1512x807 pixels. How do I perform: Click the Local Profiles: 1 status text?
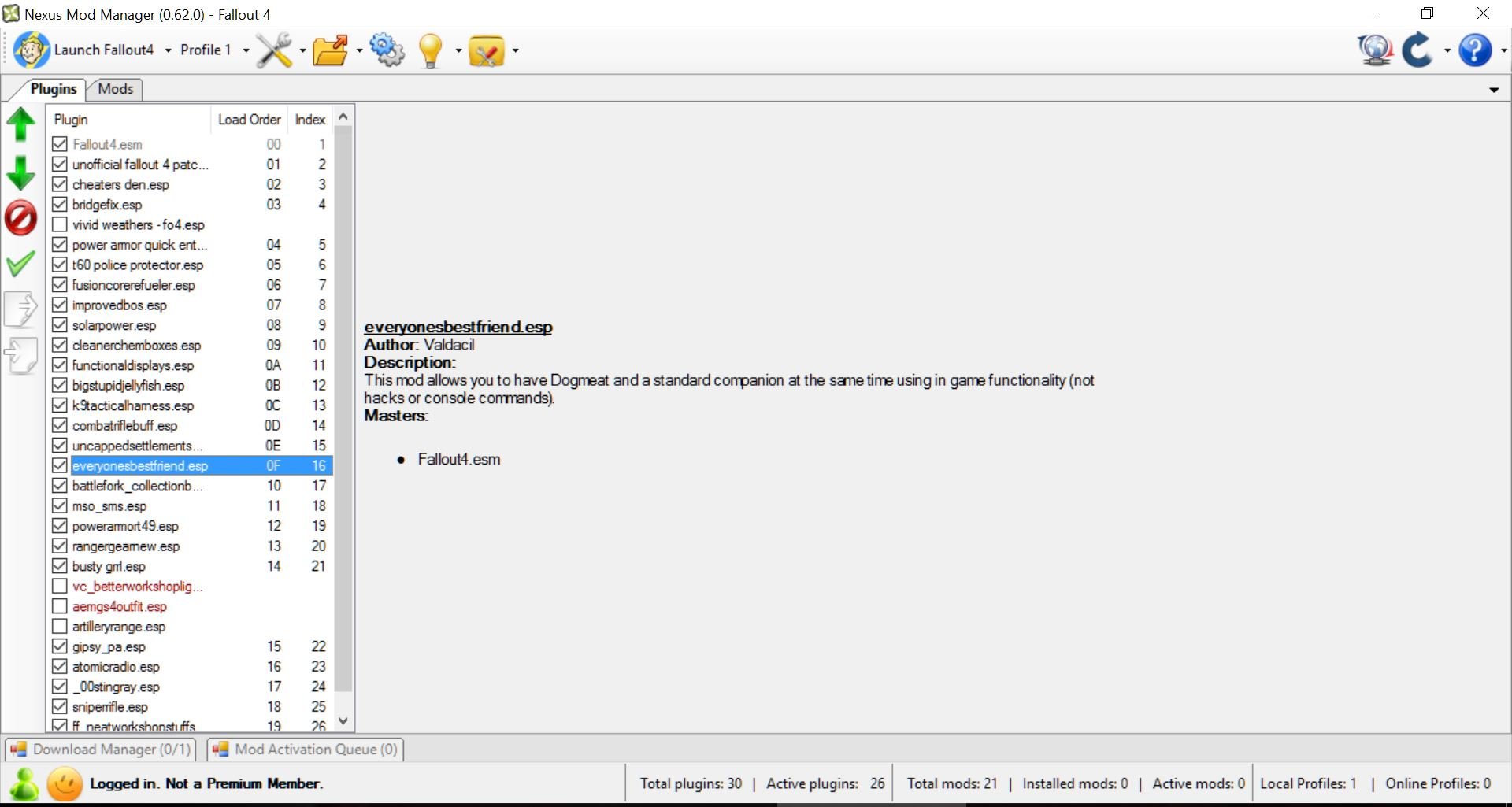(x=1308, y=783)
